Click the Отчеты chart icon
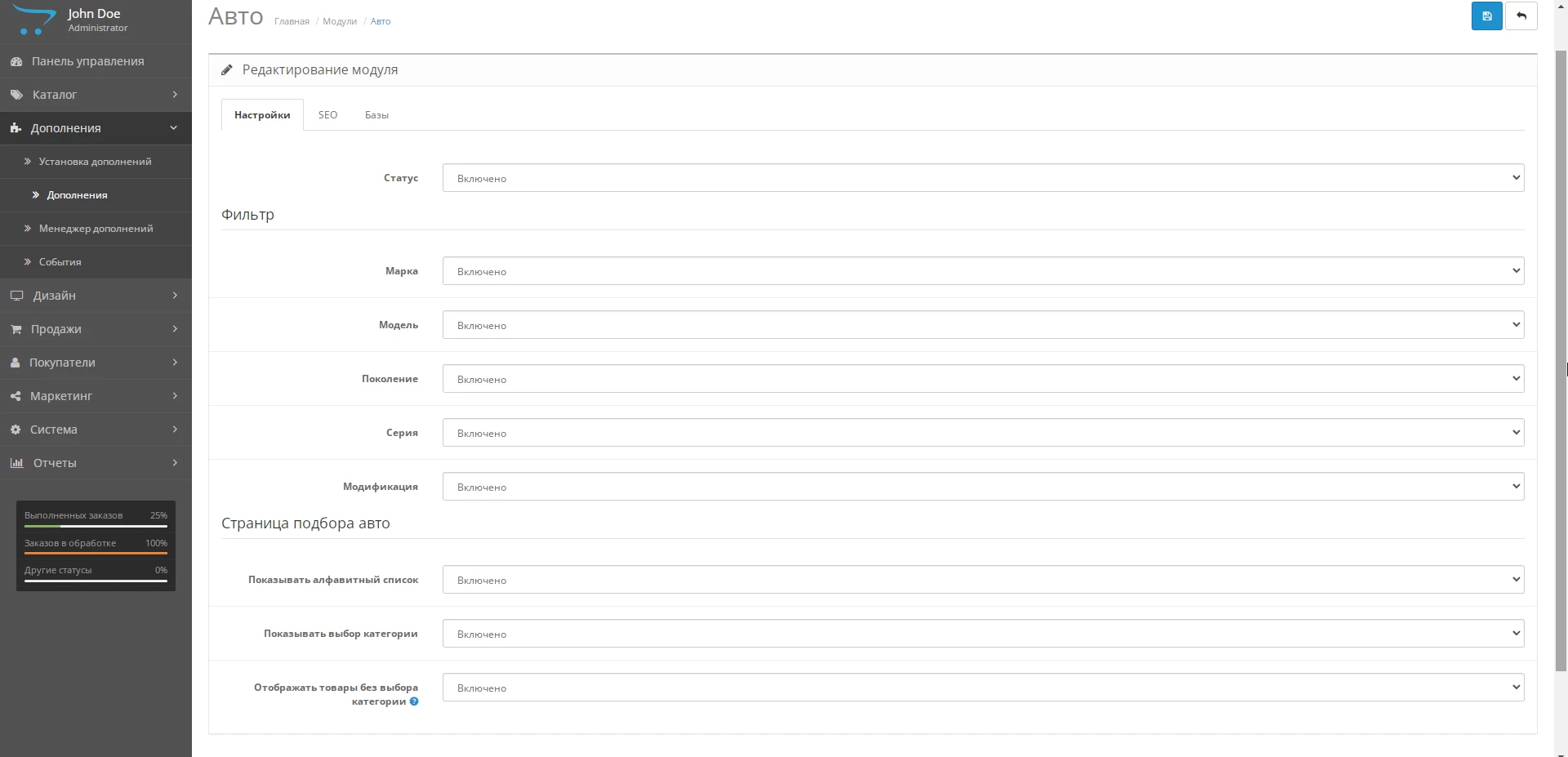Viewport: 1568px width, 757px height. pyautogui.click(x=16, y=463)
